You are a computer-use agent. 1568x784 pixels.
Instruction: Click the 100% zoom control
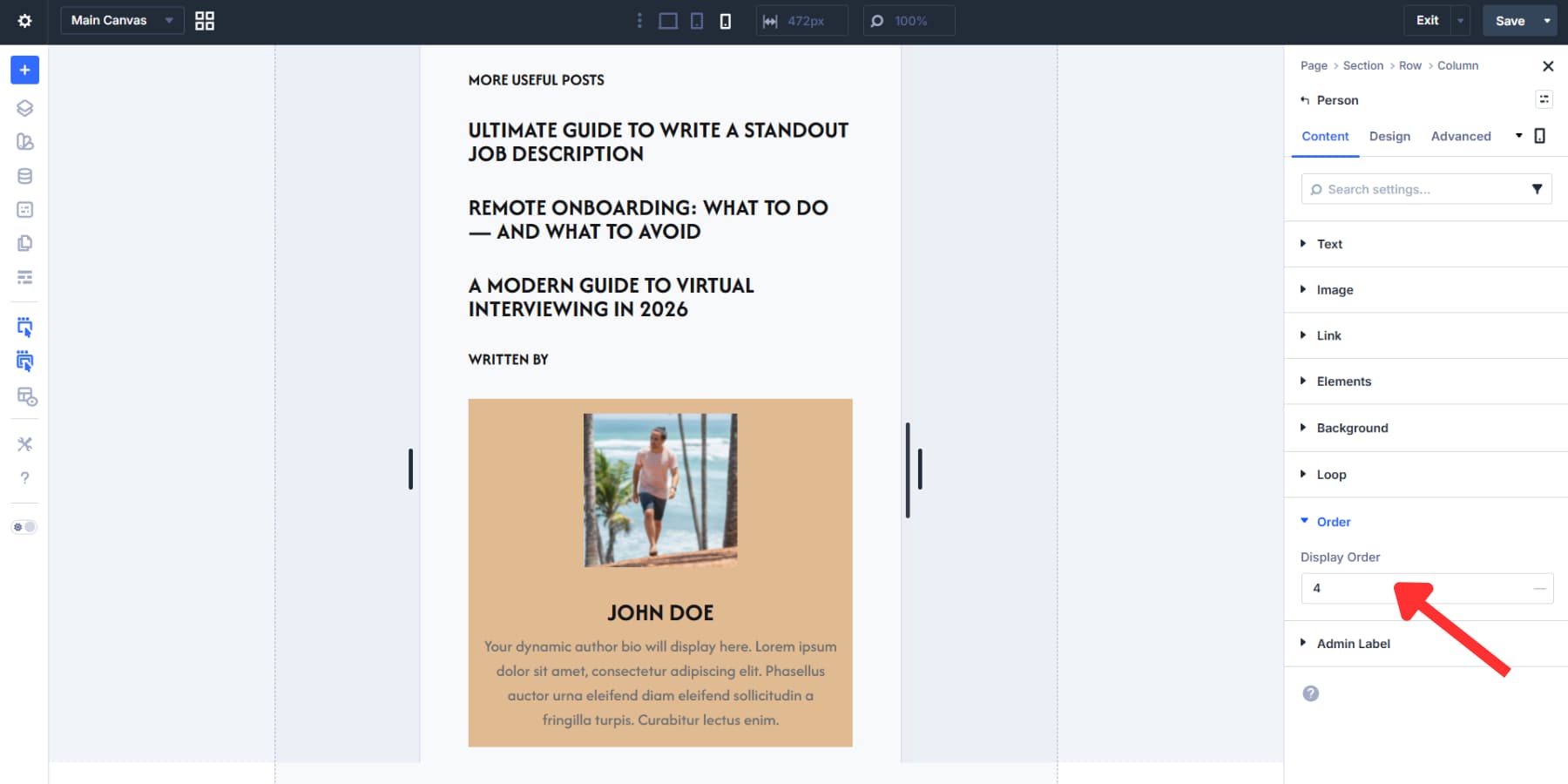(909, 20)
